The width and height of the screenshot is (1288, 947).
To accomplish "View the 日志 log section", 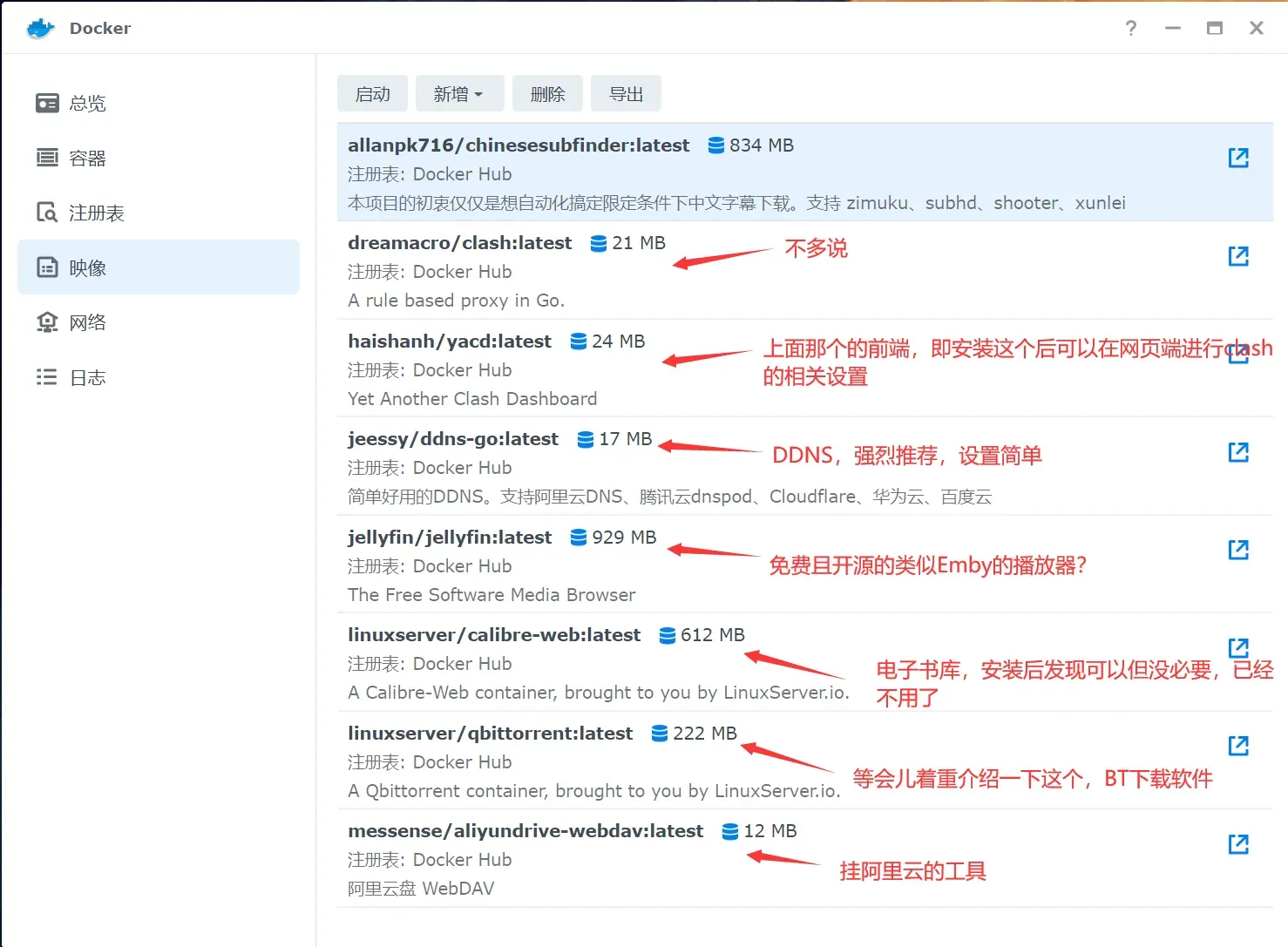I will point(159,377).
